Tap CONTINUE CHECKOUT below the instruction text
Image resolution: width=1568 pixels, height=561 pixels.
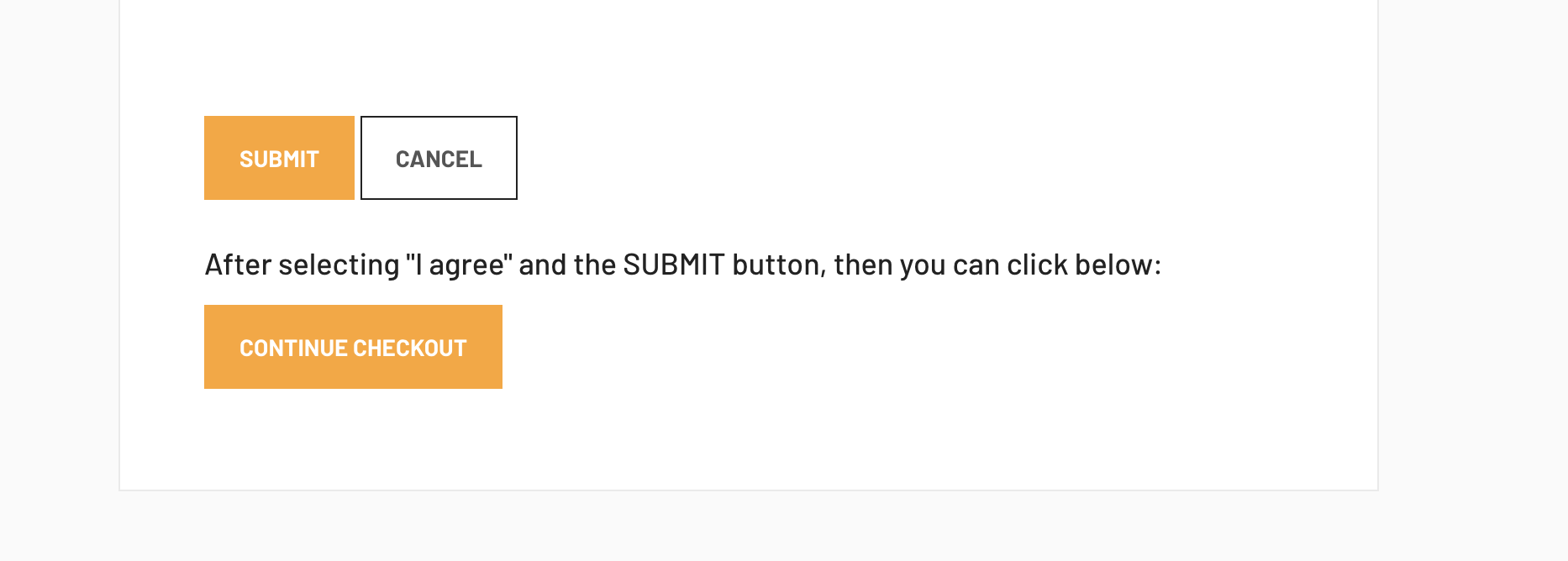click(x=353, y=347)
